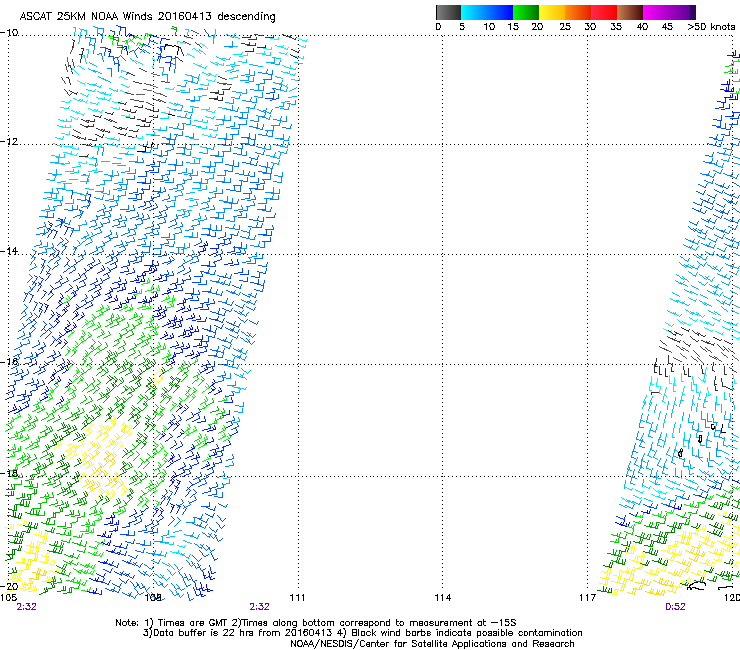
Task: Click the NOAA/NESDIS Center for Satellite Applications credit
Action: point(432,644)
